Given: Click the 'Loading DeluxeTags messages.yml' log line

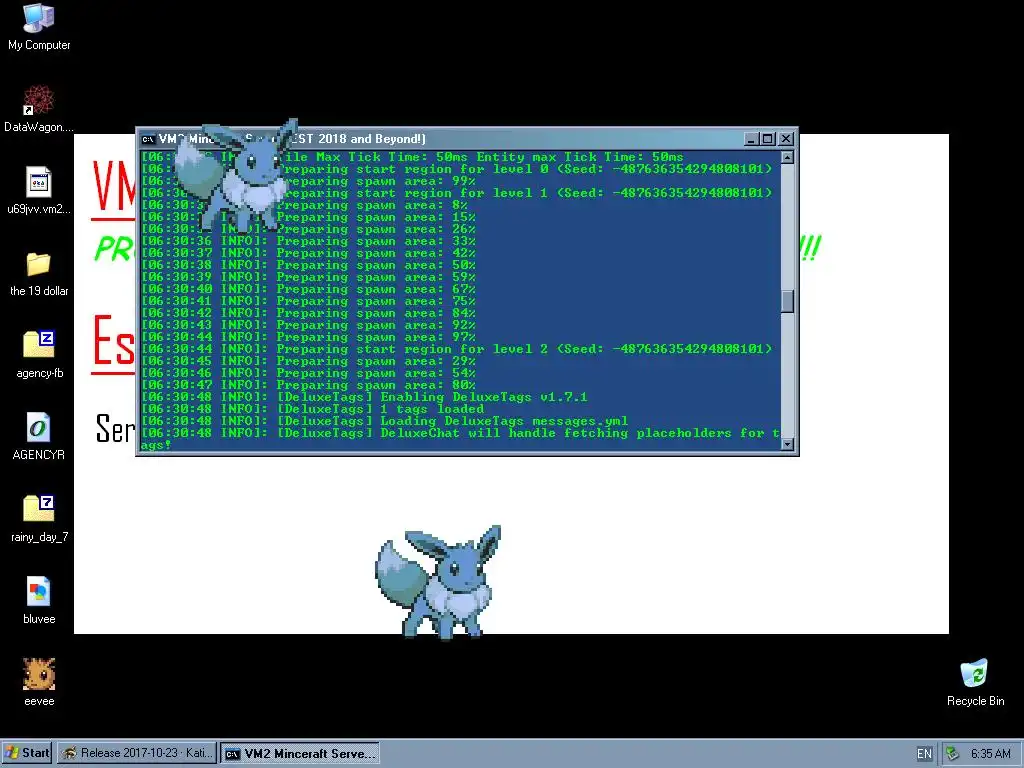Looking at the screenshot, I should pyautogui.click(x=384, y=421).
